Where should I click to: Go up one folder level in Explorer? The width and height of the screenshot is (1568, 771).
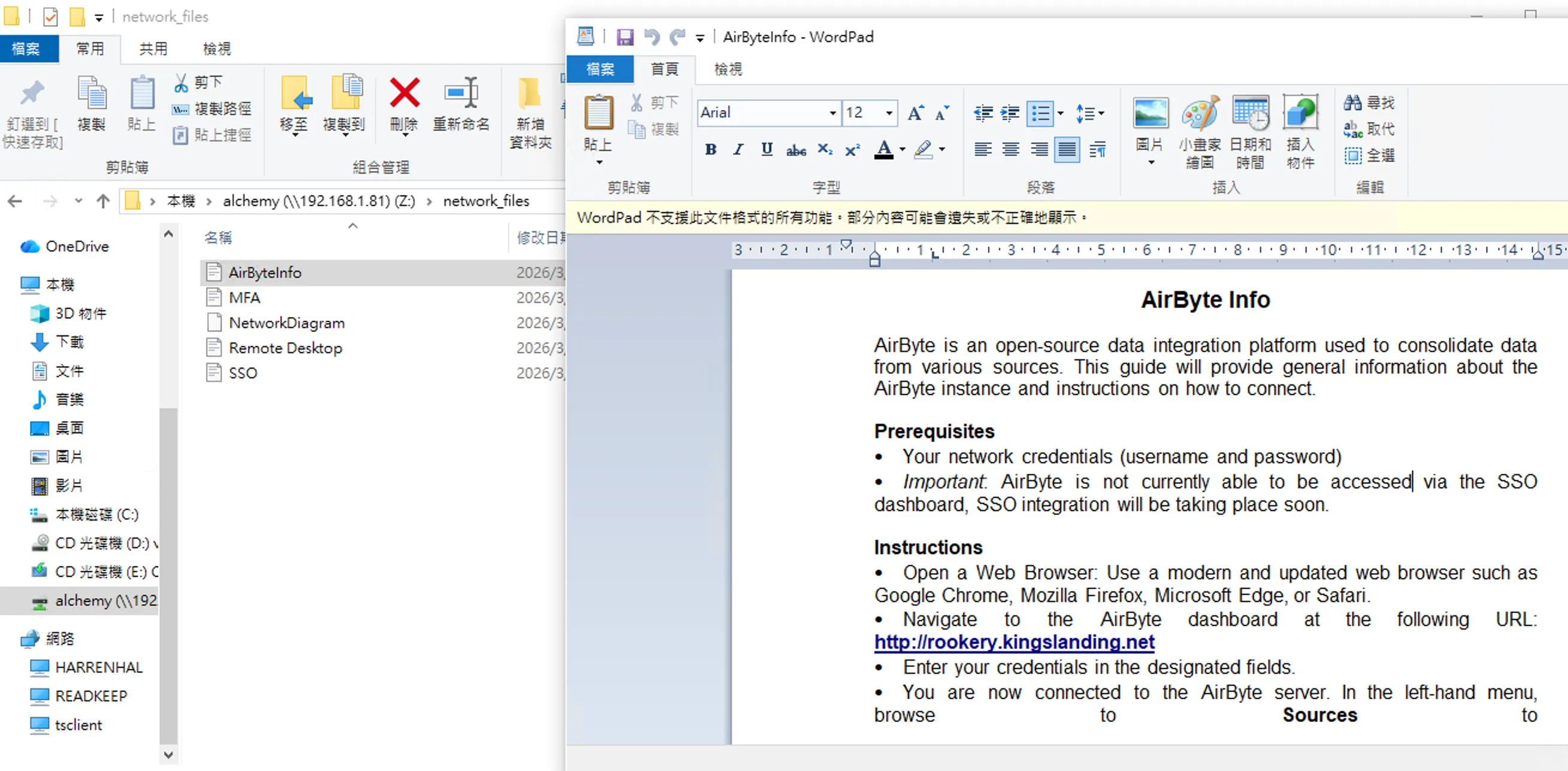pyautogui.click(x=103, y=201)
